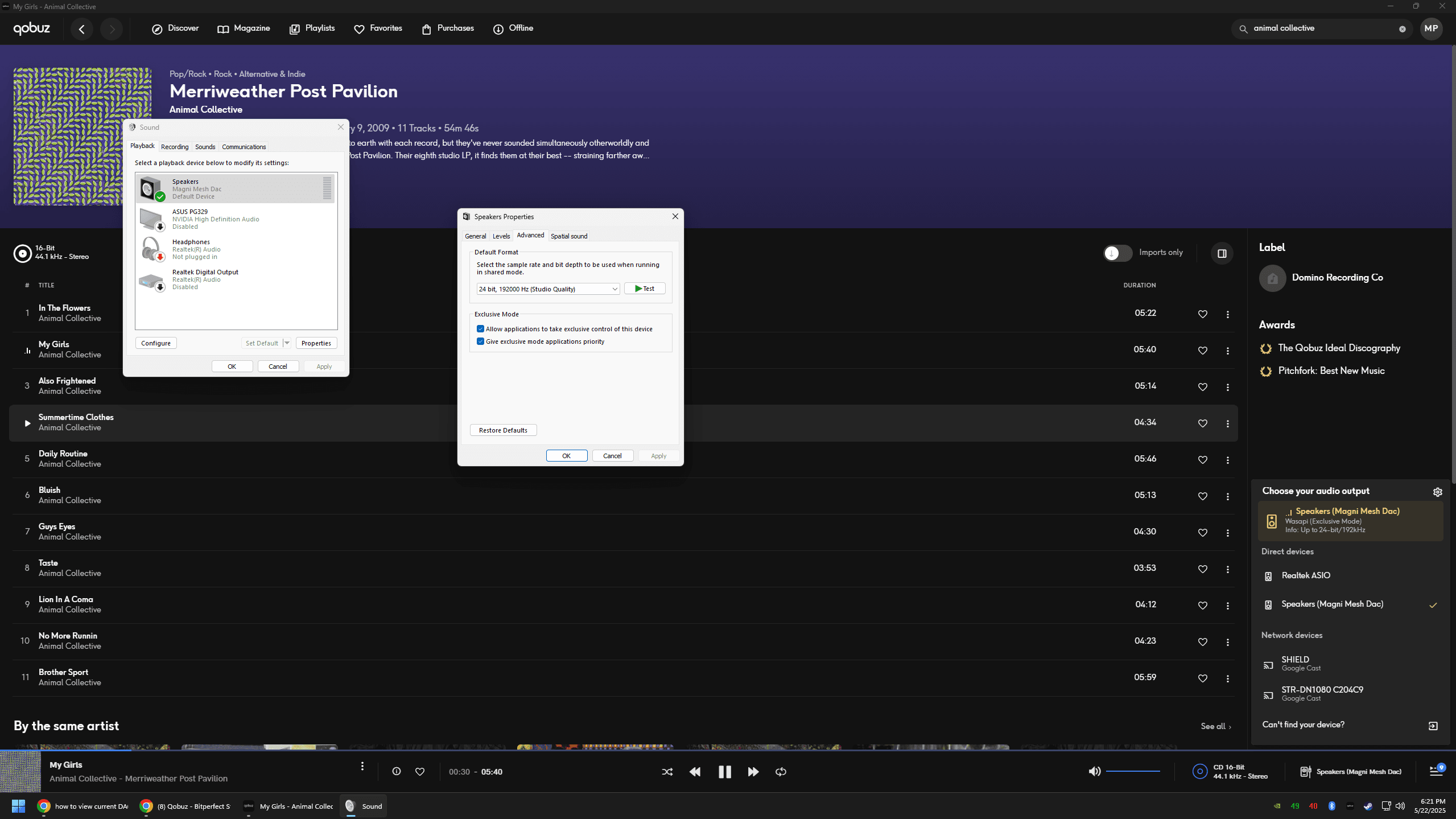Open the Spatial sound tab
Viewport: 1456px width, 819px height.
point(569,236)
